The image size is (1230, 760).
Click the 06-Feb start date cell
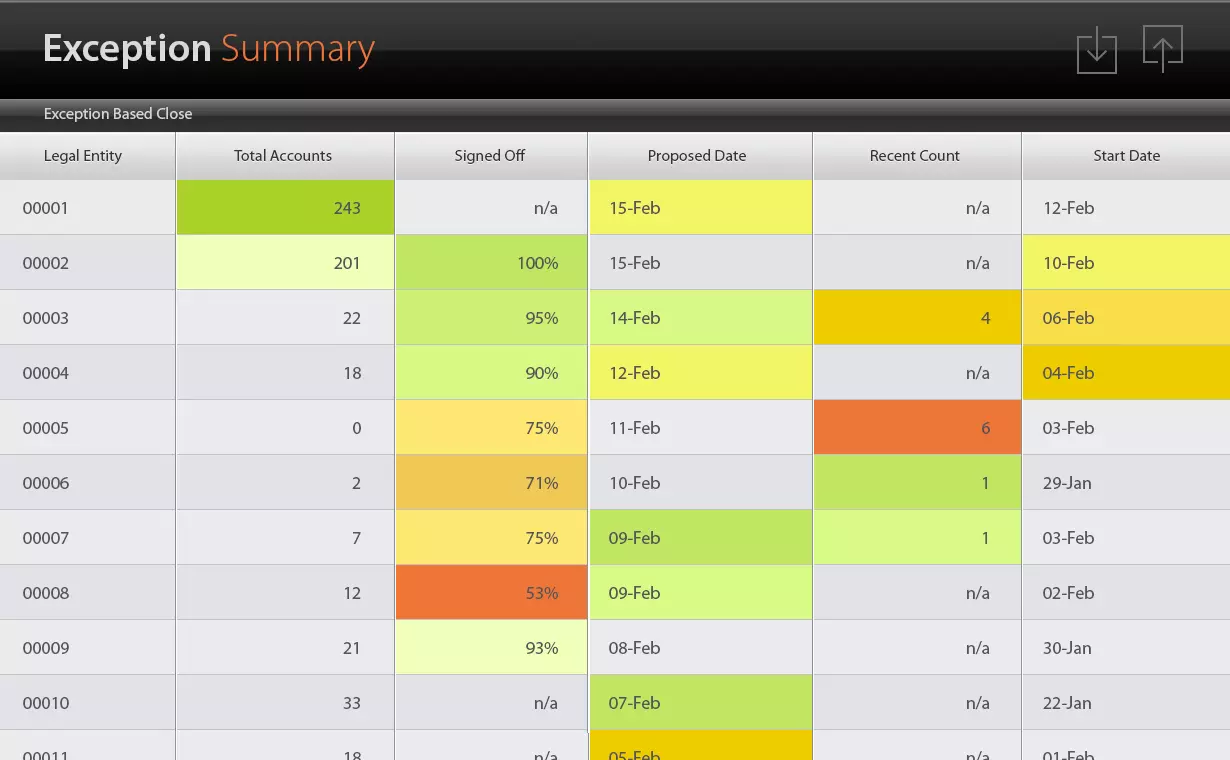click(x=1126, y=318)
